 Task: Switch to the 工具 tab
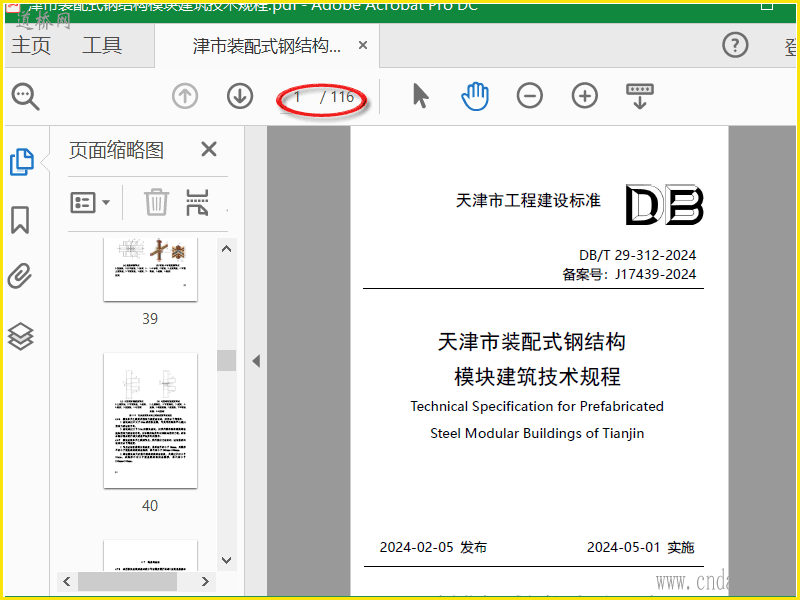tap(102, 45)
